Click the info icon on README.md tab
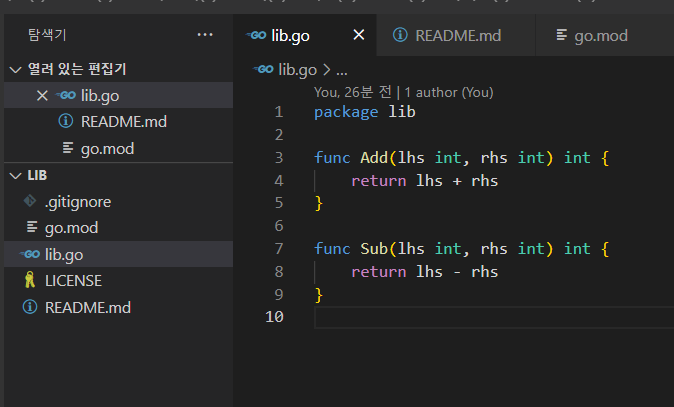 pos(400,36)
